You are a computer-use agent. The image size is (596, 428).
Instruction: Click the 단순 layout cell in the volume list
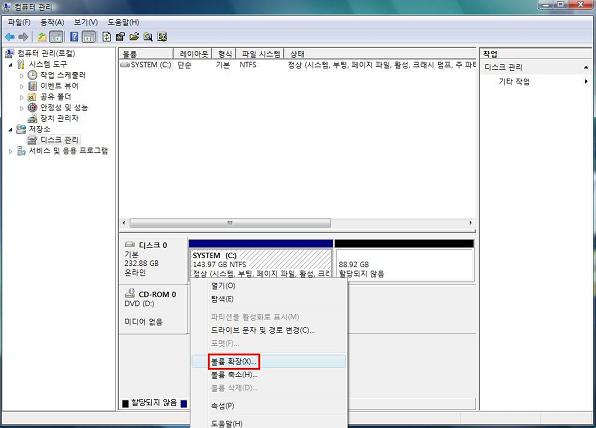pyautogui.click(x=184, y=65)
